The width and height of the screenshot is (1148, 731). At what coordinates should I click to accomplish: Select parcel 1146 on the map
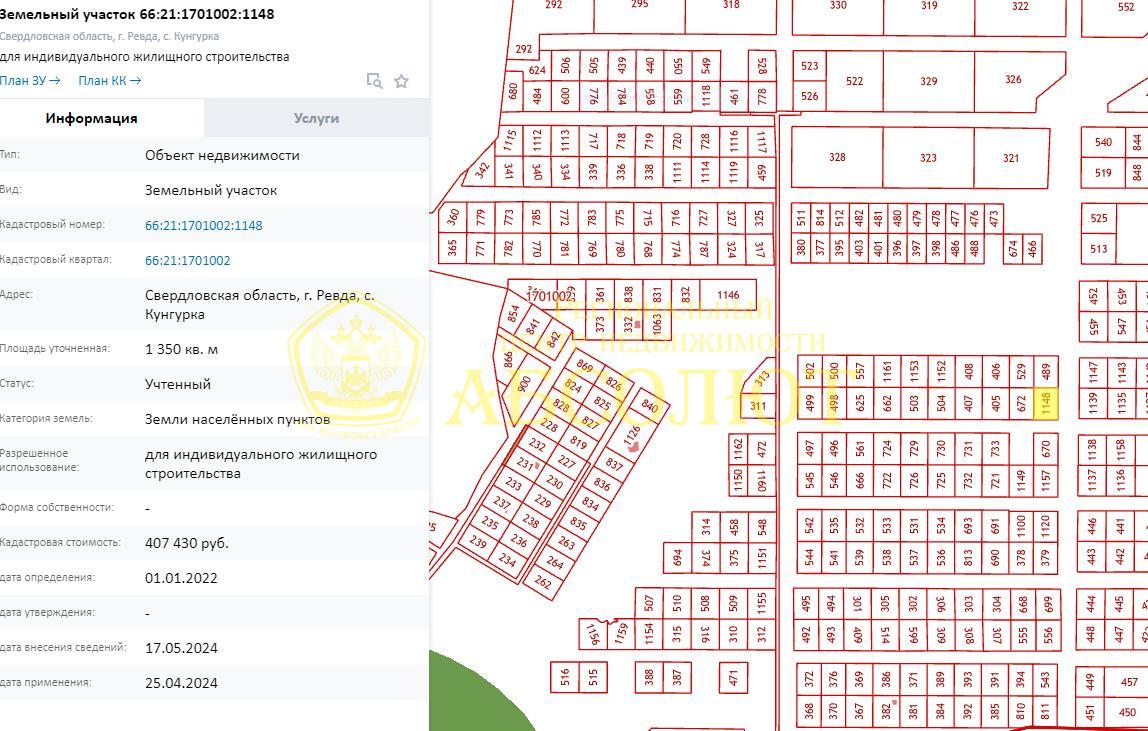pos(728,295)
